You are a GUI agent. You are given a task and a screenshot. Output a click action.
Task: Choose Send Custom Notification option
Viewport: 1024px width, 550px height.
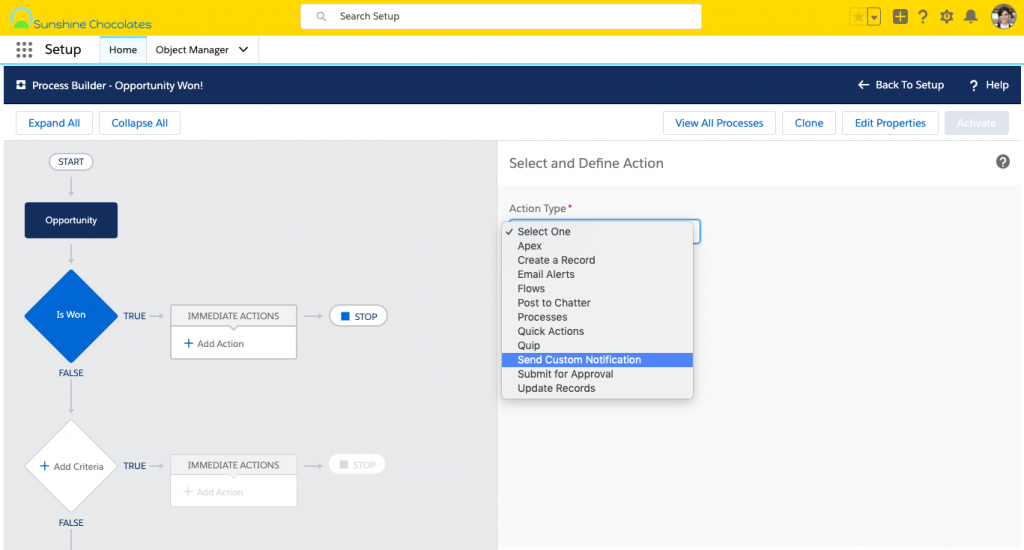click(x=597, y=360)
